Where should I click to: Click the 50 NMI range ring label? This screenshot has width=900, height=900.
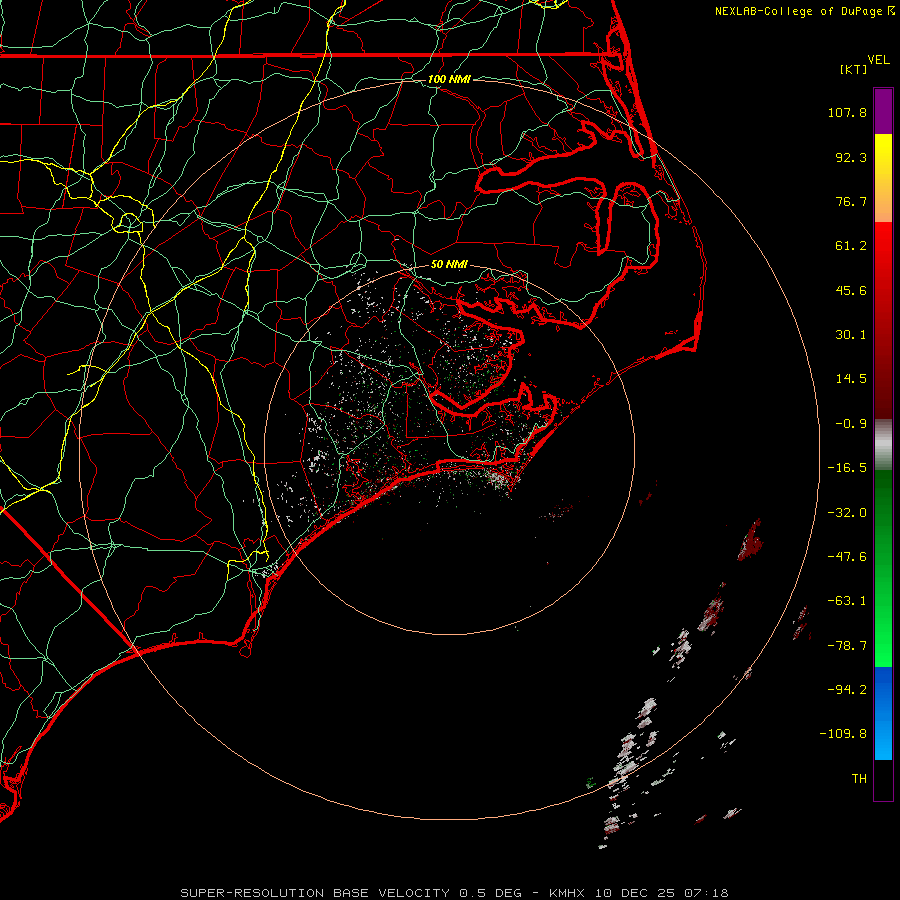[x=449, y=264]
